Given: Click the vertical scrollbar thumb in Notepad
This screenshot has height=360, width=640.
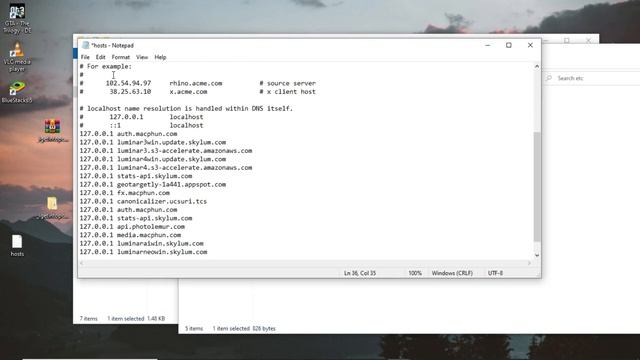Looking at the screenshot, I should [537, 187].
